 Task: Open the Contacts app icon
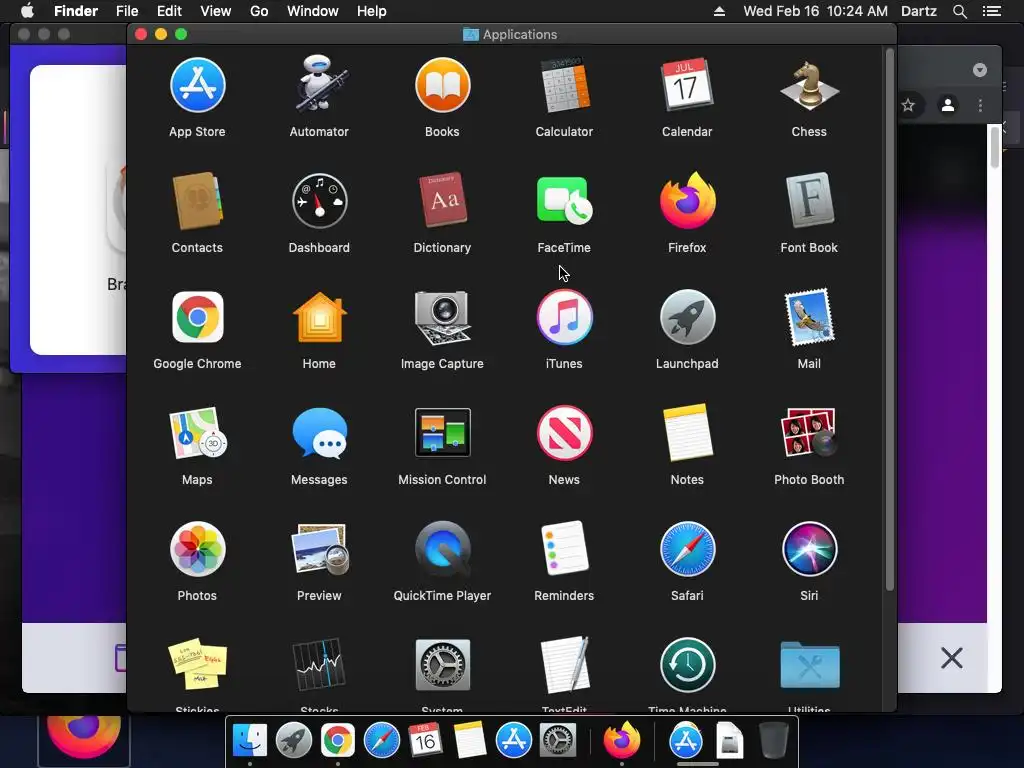(197, 201)
